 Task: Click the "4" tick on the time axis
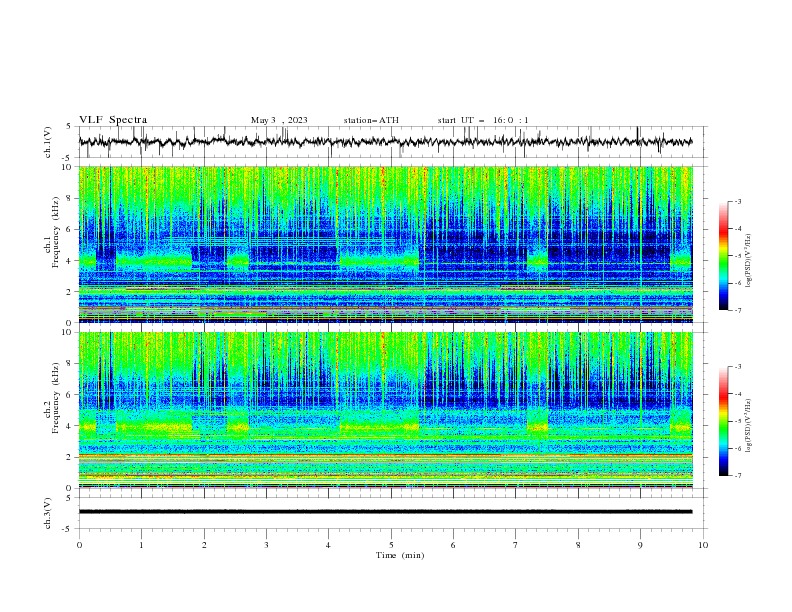click(x=328, y=545)
